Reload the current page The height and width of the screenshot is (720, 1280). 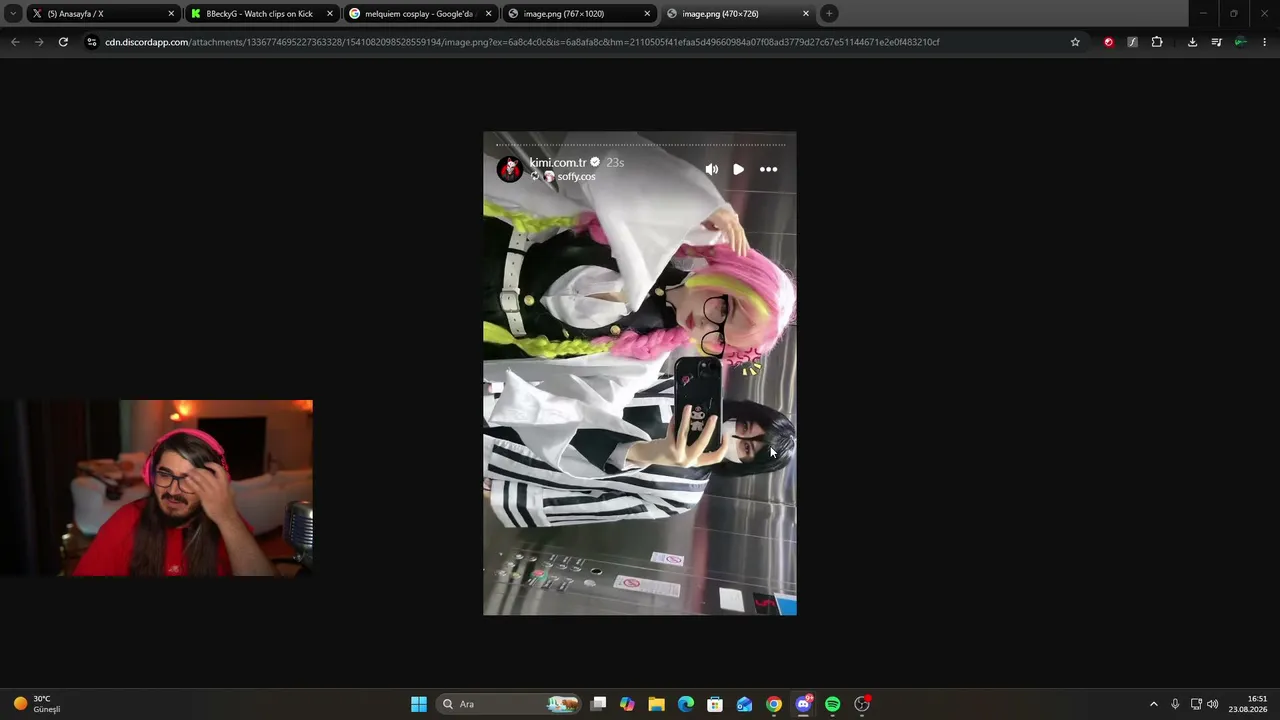(63, 42)
